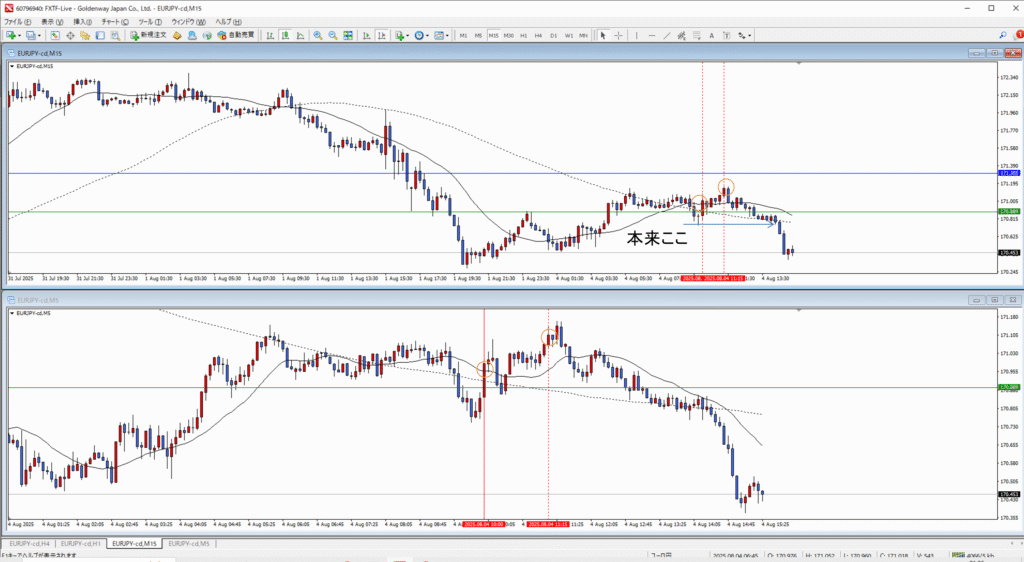1024x562 pixels.
Task: Open the ツール menu
Action: point(150,22)
